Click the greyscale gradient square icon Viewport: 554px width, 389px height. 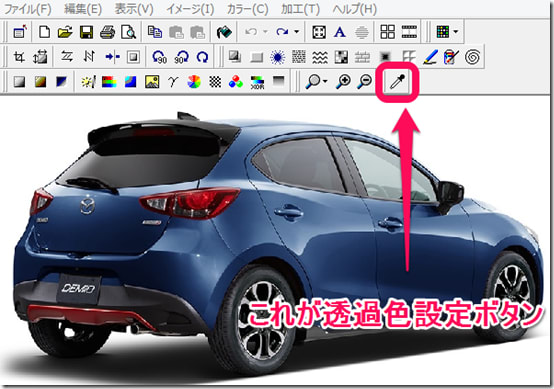tap(19, 82)
